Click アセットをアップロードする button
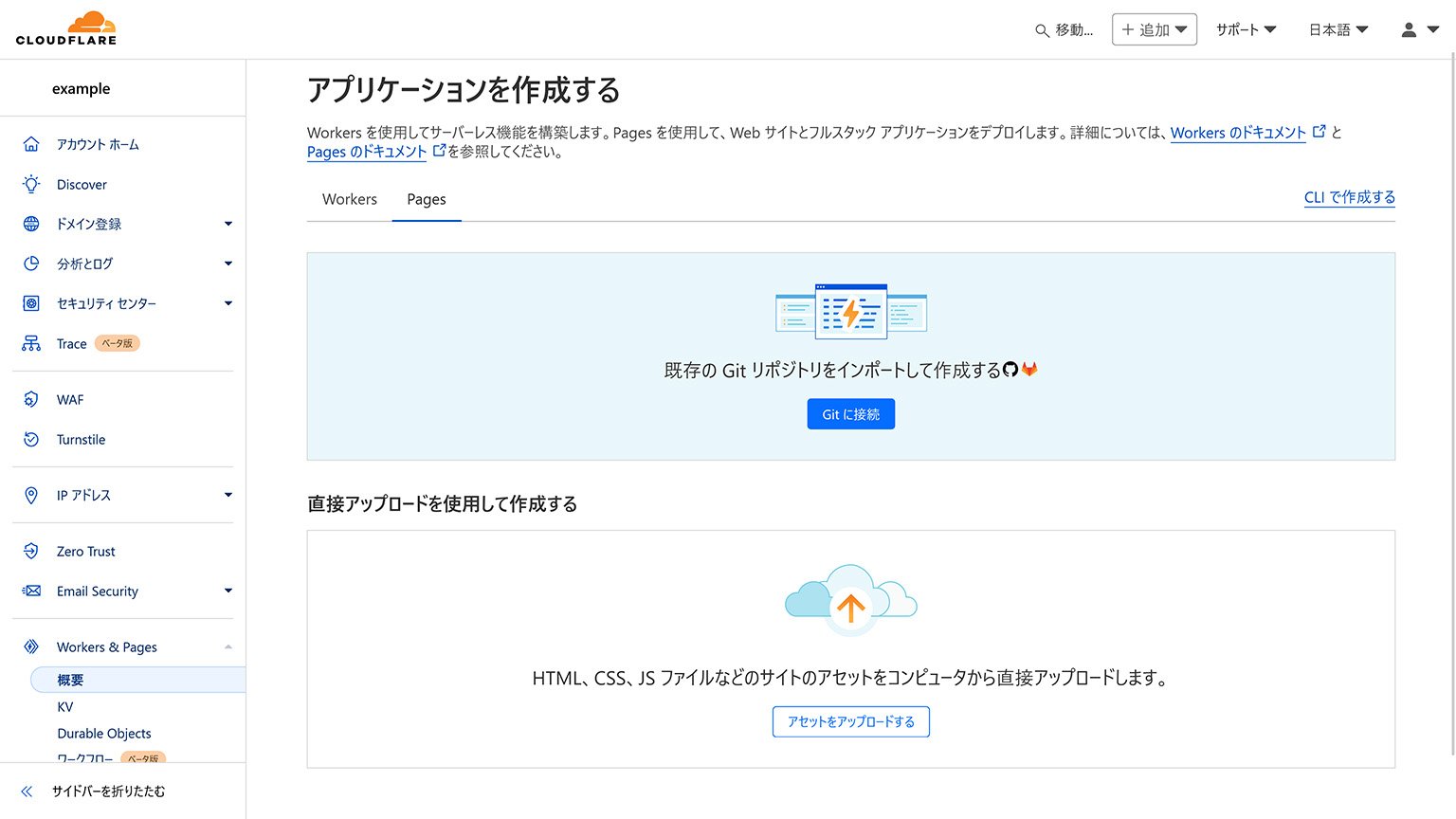 coord(851,721)
